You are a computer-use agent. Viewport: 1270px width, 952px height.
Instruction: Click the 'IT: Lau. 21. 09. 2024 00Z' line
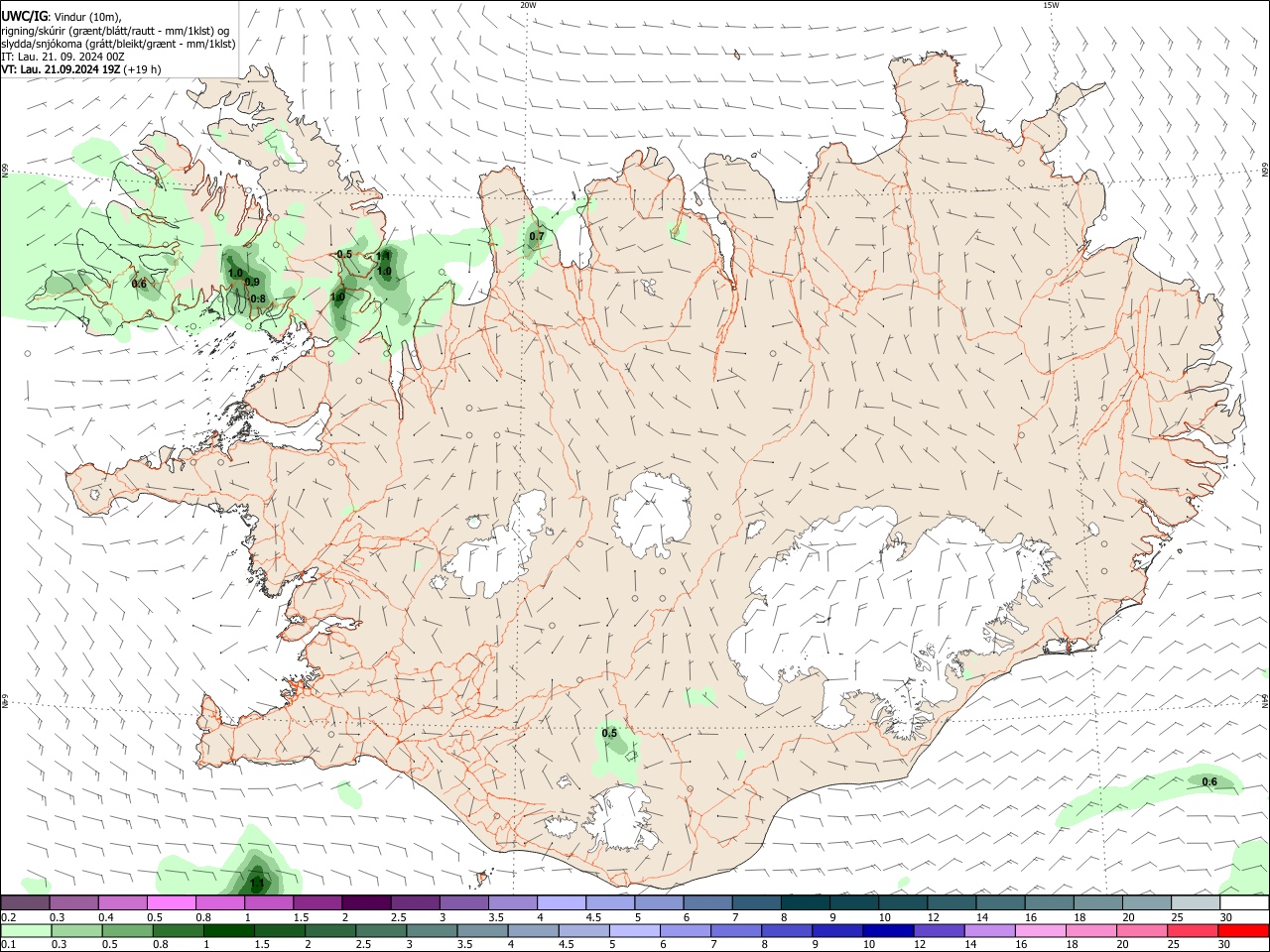click(x=63, y=57)
